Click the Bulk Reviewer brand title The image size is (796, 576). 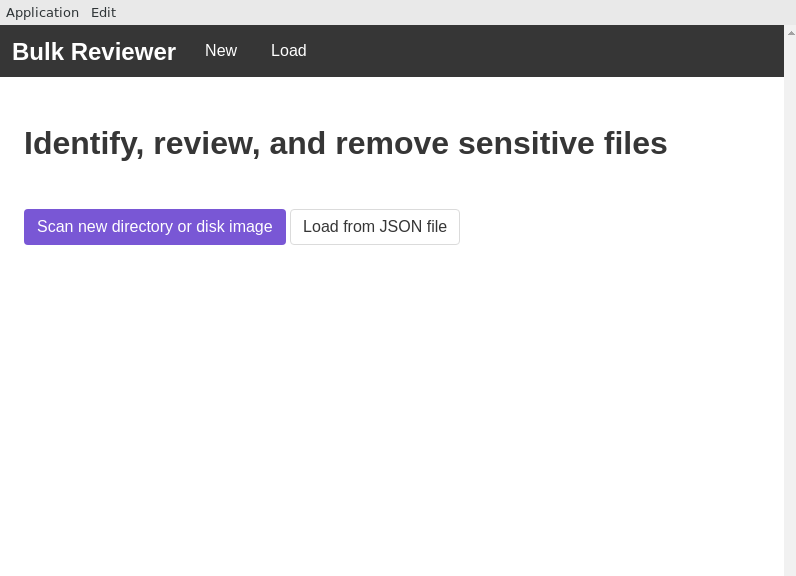click(x=94, y=51)
